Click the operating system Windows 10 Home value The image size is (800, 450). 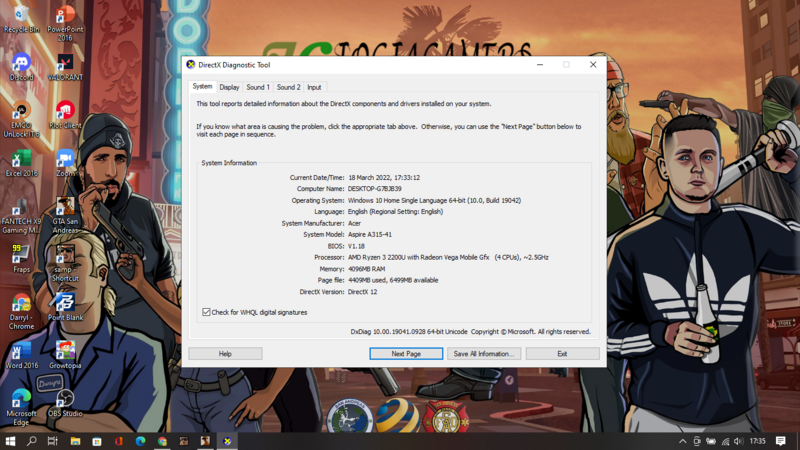[434, 201]
